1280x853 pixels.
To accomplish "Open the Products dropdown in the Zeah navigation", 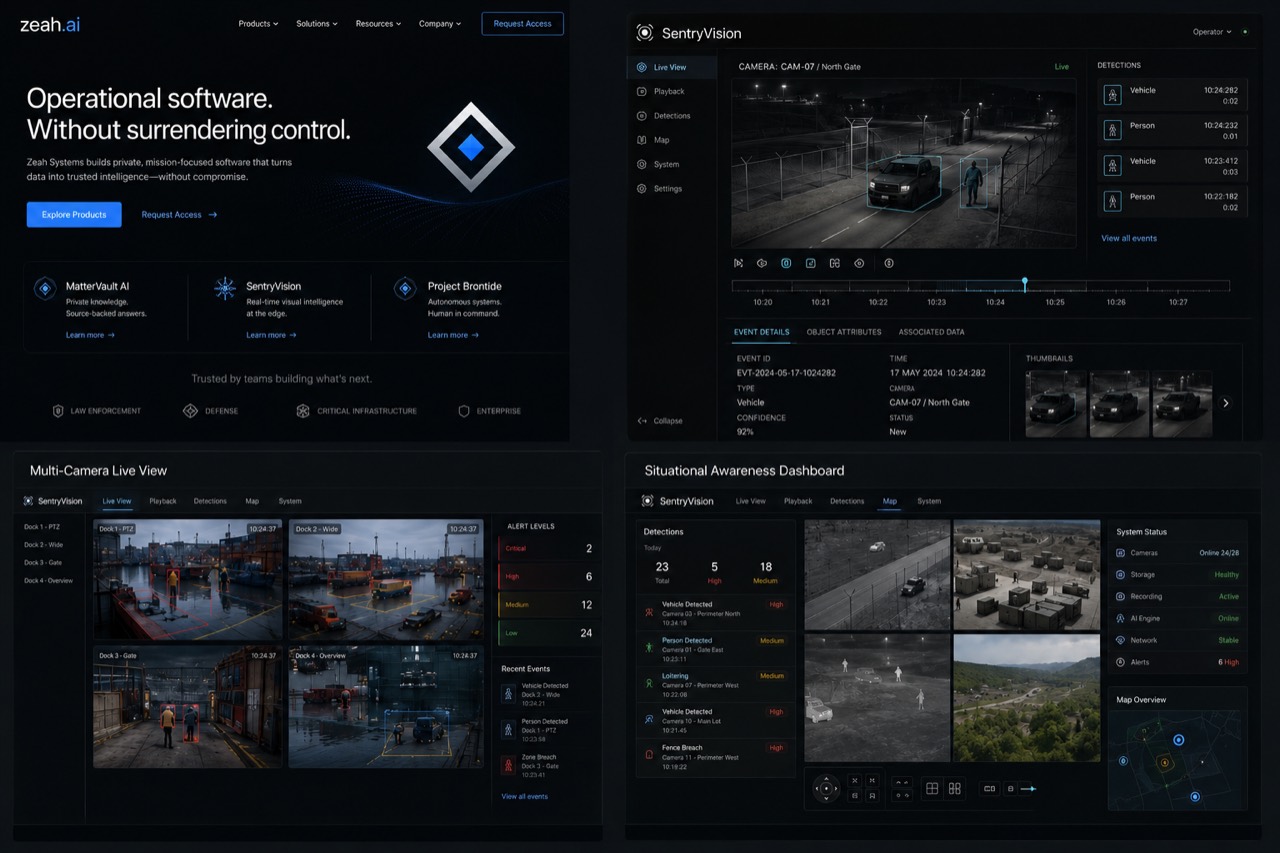I will [x=258, y=24].
